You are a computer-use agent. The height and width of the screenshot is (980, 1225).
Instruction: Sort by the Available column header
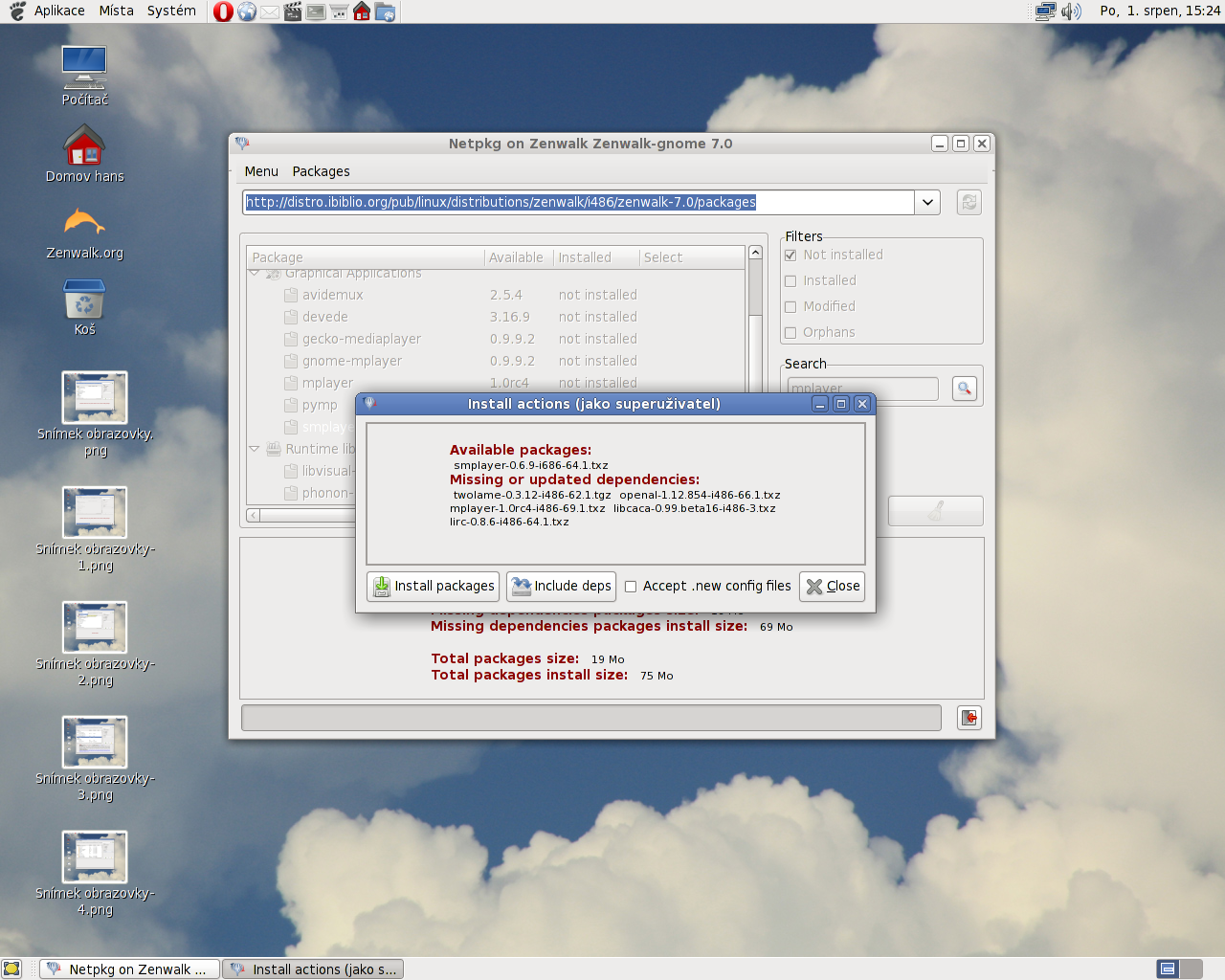(x=519, y=257)
